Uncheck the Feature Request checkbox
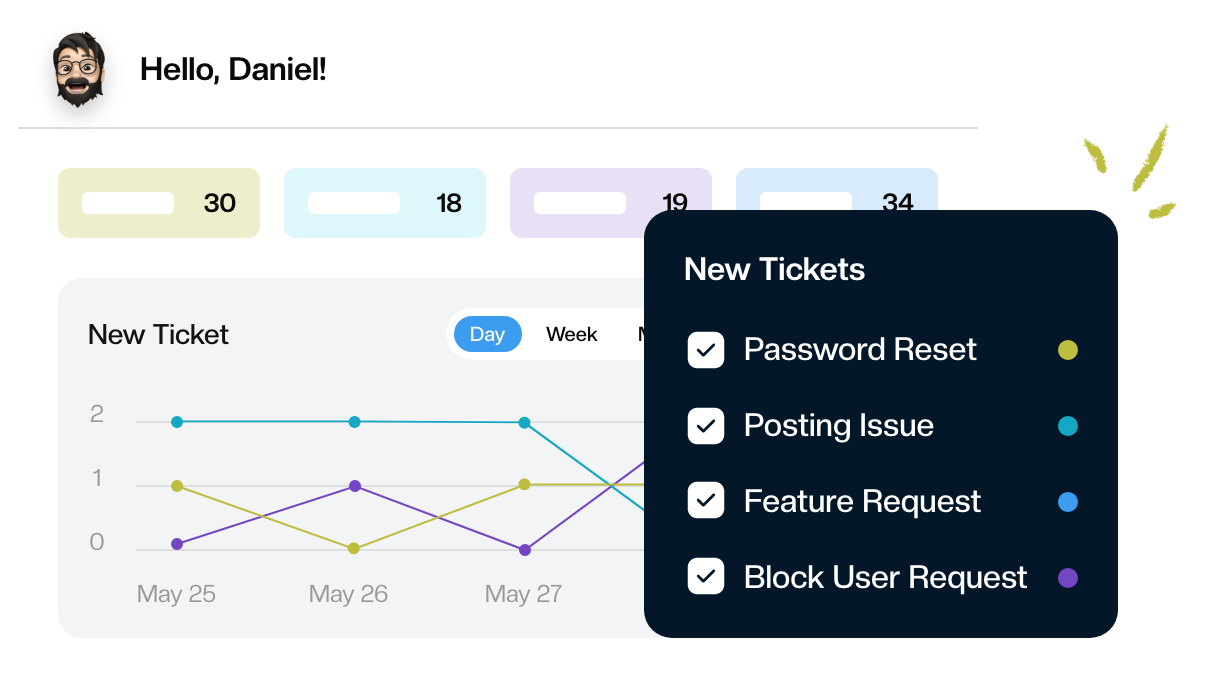This screenshot has height=678, width=1215. [706, 501]
